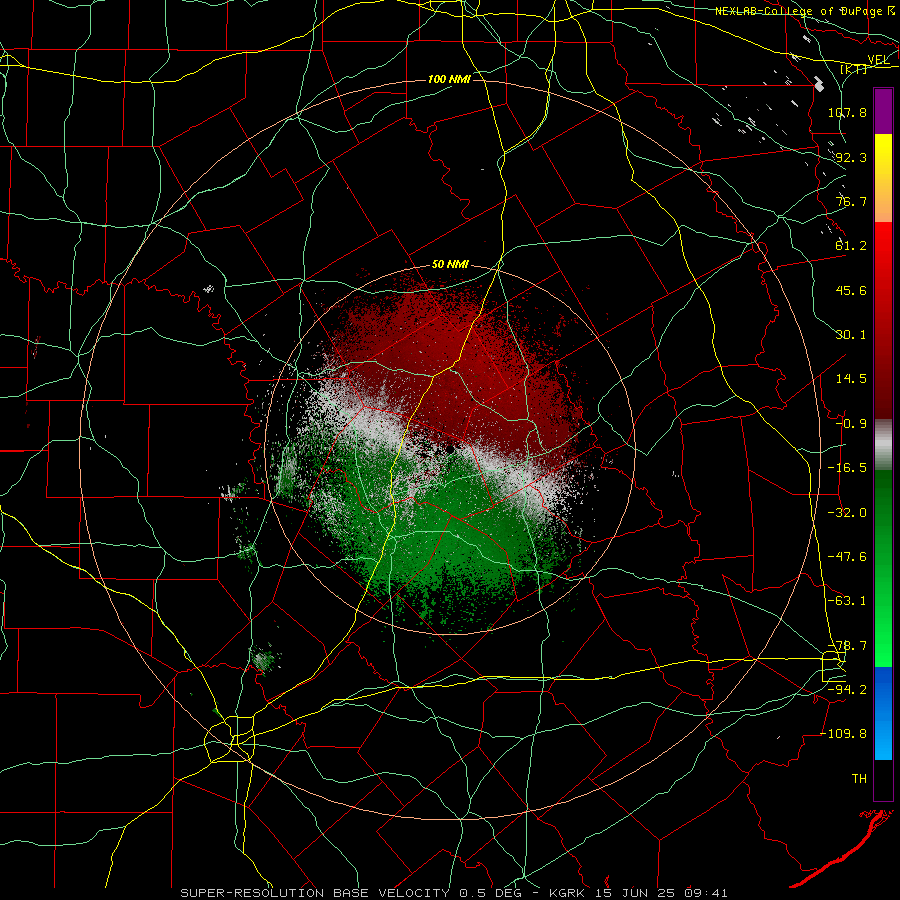The image size is (900, 900).
Task: Click the 92.3 value on the velocity scale
Action: coord(851,157)
